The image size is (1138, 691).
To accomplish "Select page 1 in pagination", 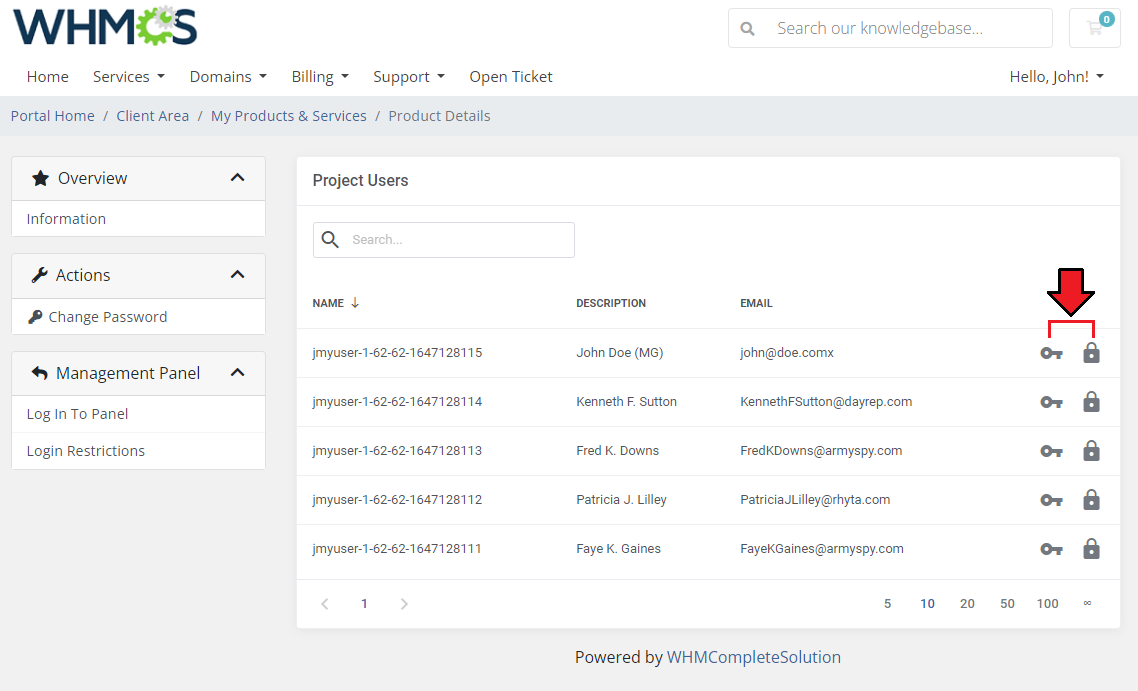I will click(x=364, y=604).
